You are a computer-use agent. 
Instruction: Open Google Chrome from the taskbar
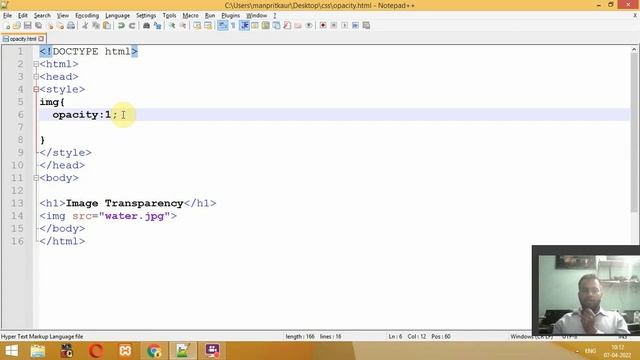tap(154, 351)
